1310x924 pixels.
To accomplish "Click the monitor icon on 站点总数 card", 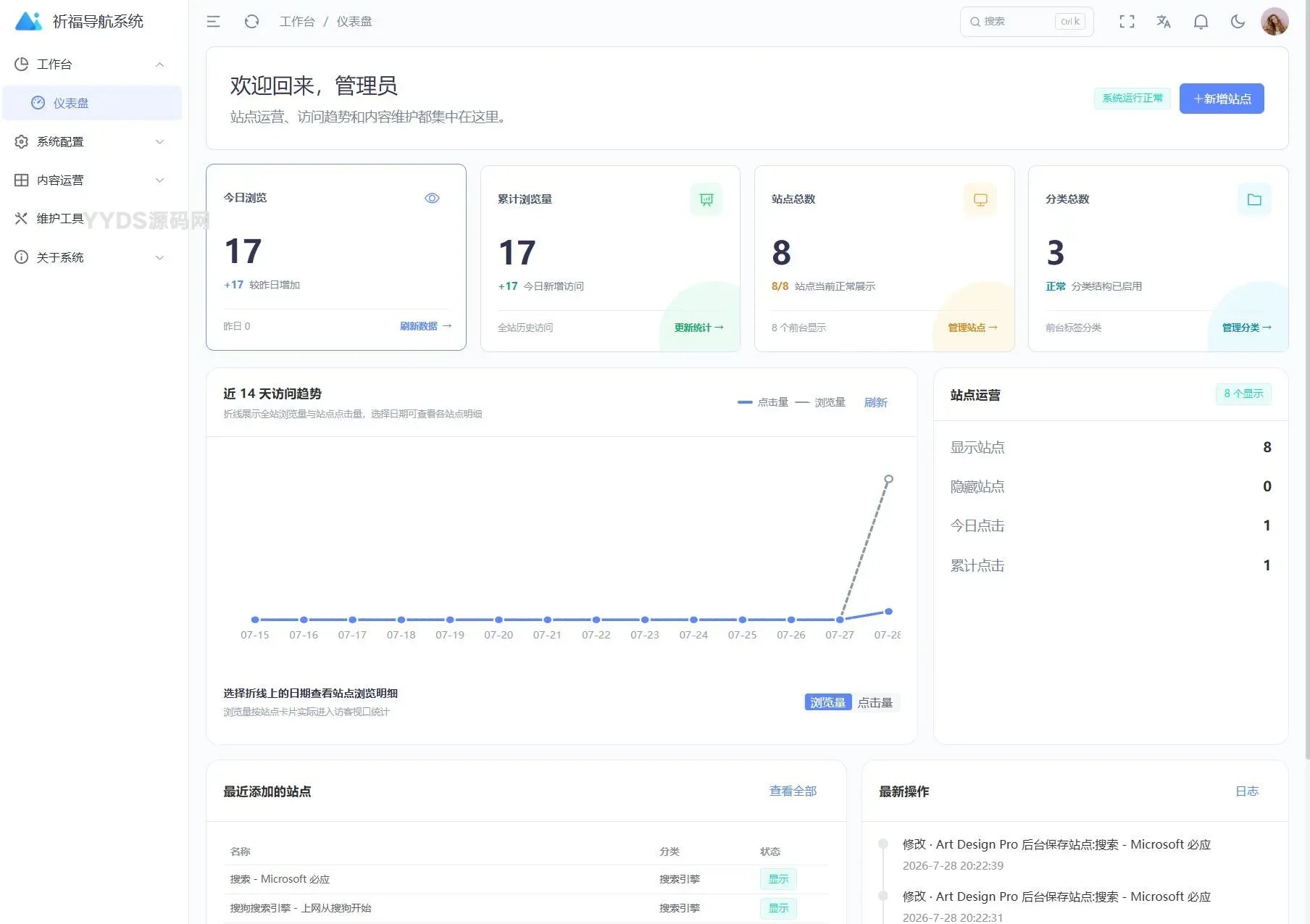I will [x=980, y=199].
